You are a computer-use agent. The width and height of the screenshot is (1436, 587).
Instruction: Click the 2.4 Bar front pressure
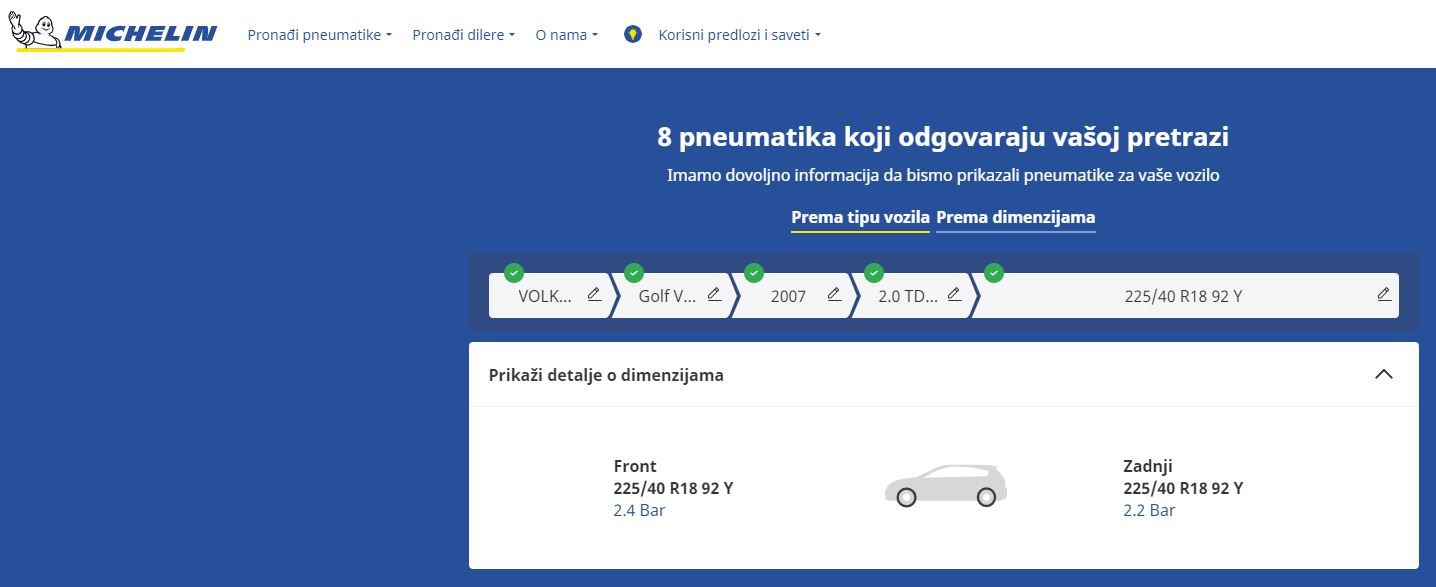pyautogui.click(x=639, y=511)
